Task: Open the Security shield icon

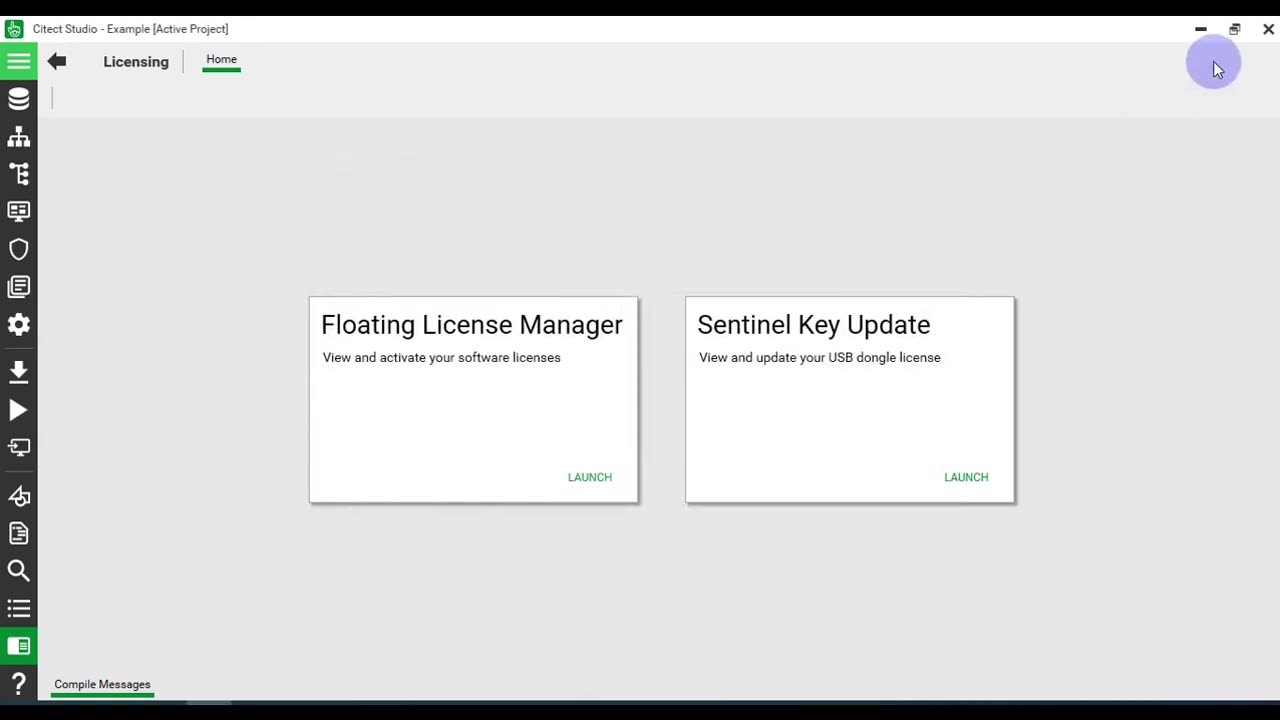Action: [18, 249]
